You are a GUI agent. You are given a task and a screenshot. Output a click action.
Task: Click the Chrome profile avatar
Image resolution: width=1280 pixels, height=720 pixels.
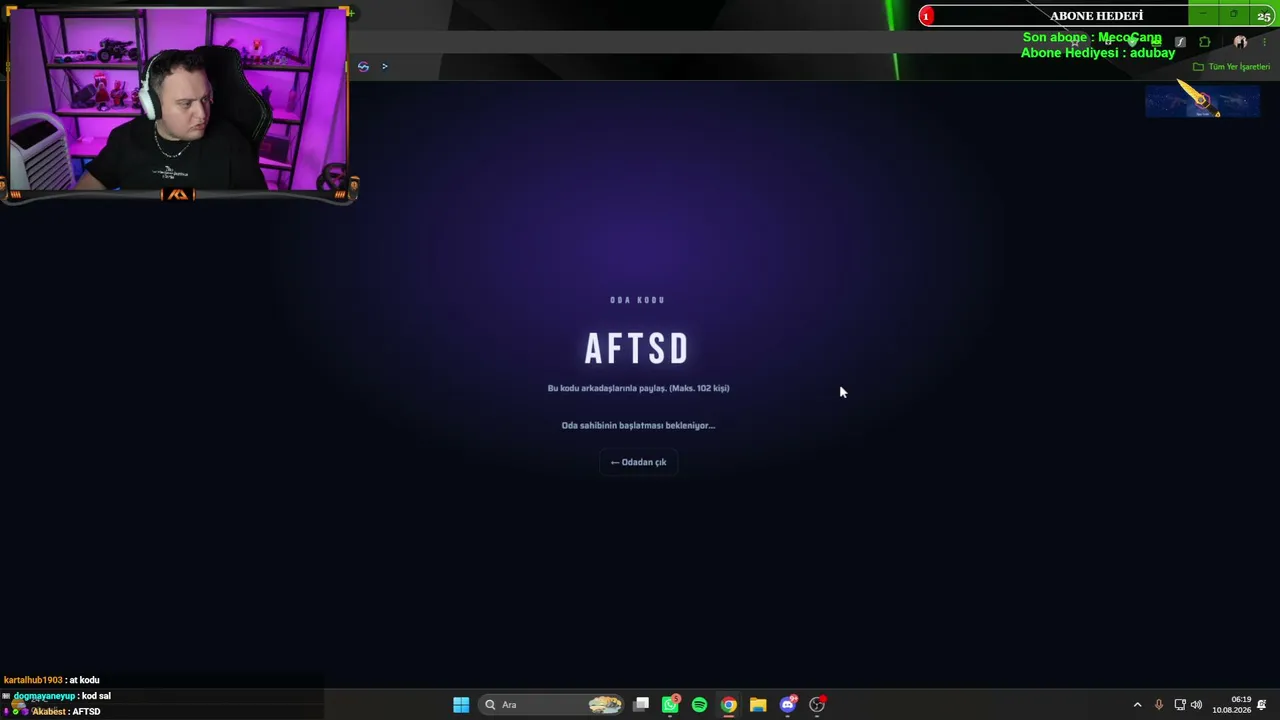click(x=1240, y=42)
